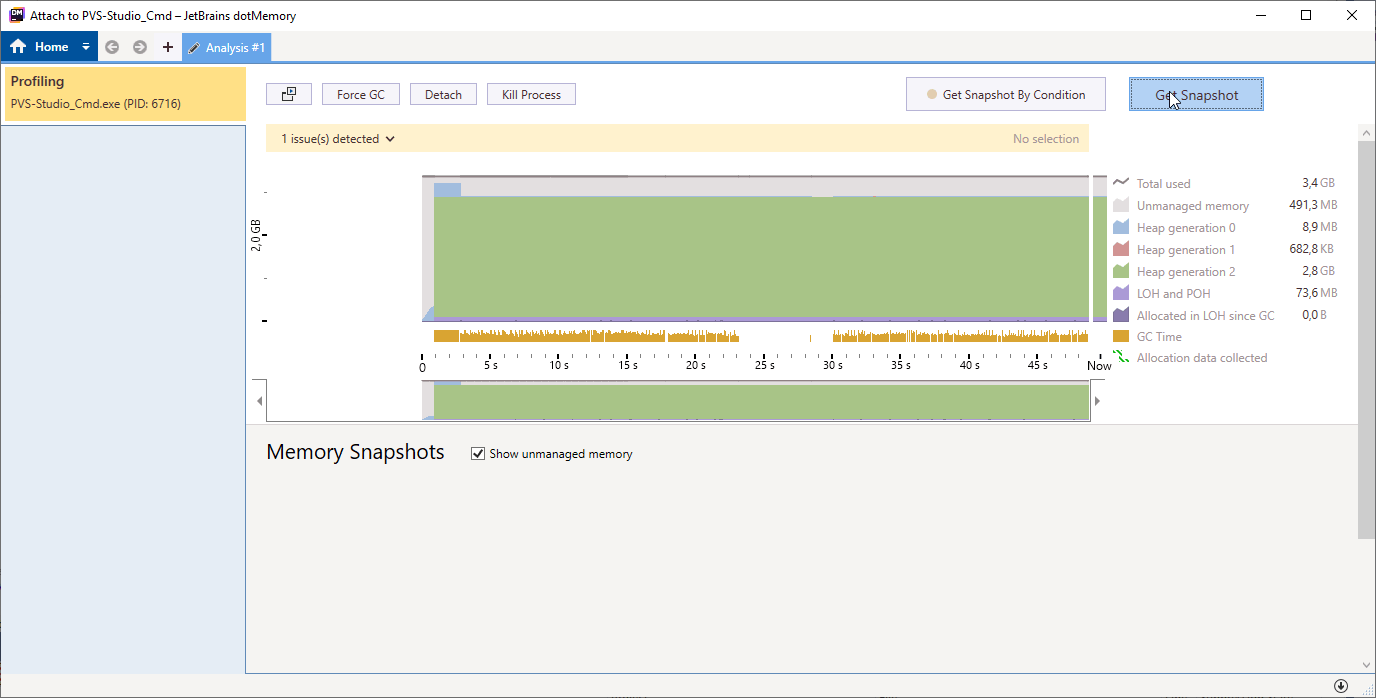Screen dimensions: 1376x698
Task: Toggle the Unmanaged memory legend swatch
Action: pyautogui.click(x=1121, y=205)
